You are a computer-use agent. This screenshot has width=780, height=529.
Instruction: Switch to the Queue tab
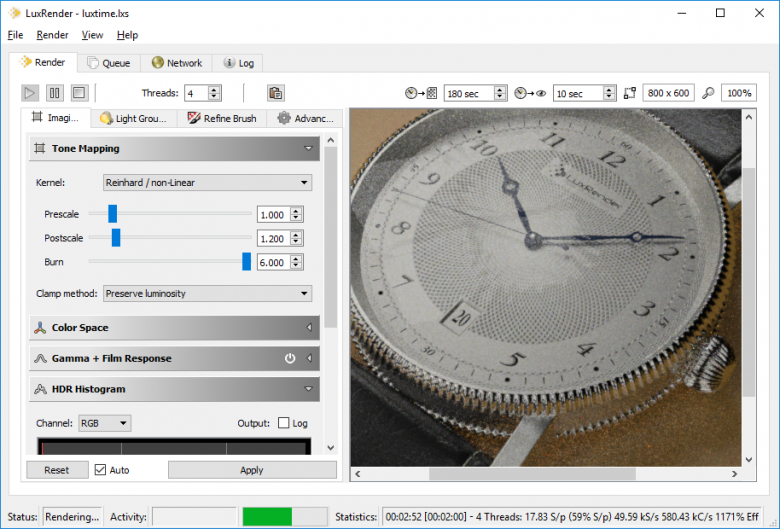click(x=108, y=63)
